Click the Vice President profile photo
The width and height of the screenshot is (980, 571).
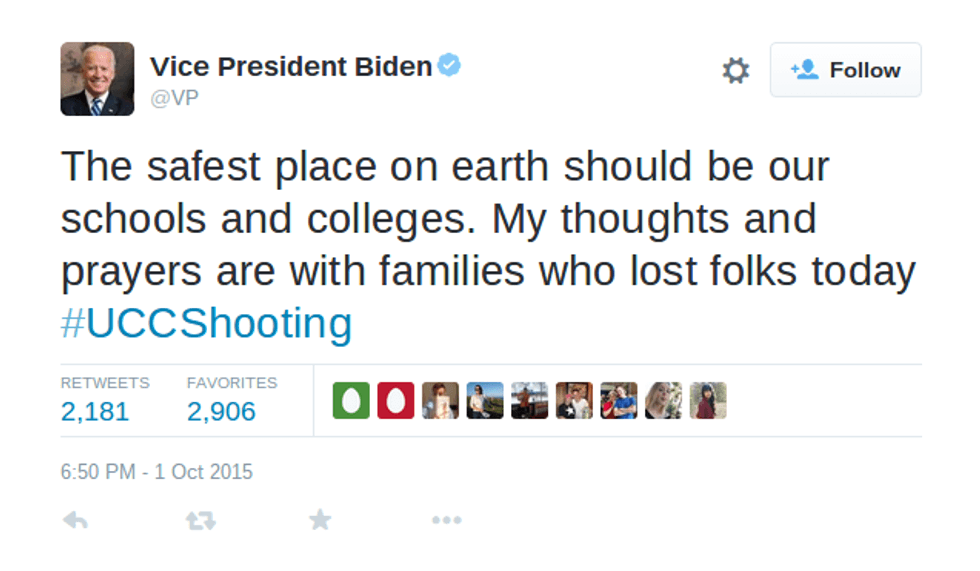point(97,79)
